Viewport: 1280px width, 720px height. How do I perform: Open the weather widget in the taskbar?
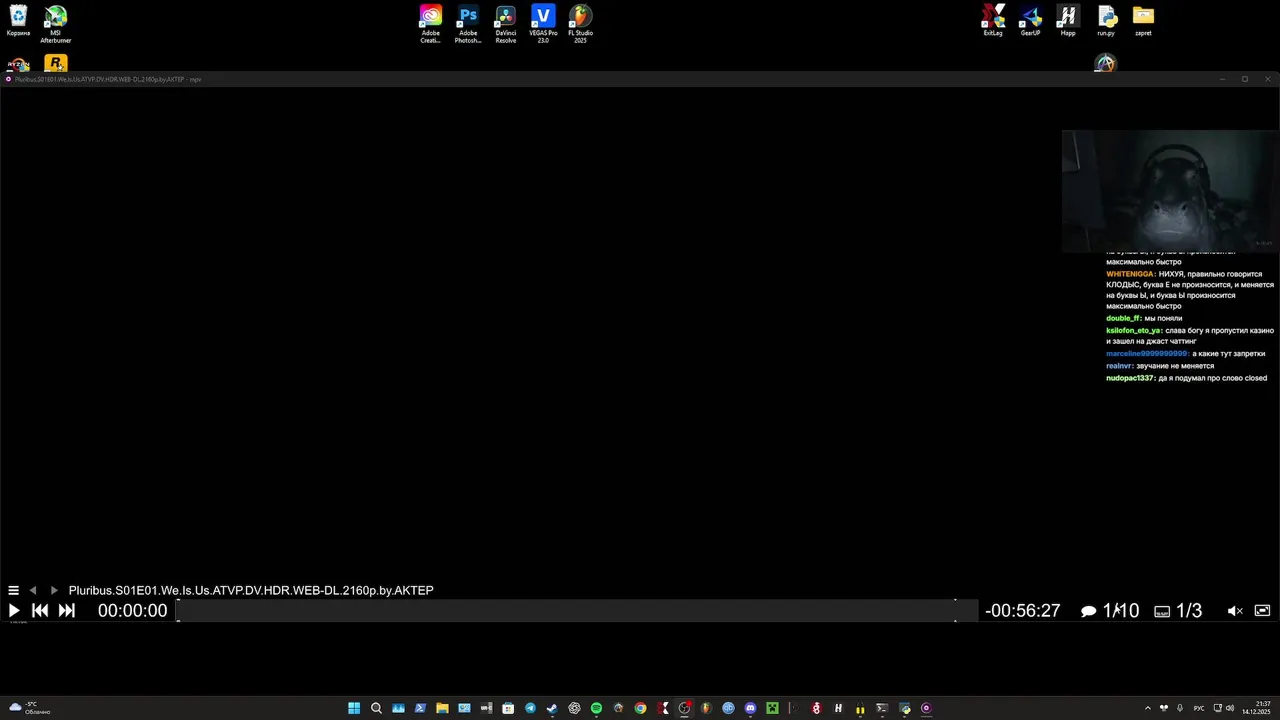(30, 708)
